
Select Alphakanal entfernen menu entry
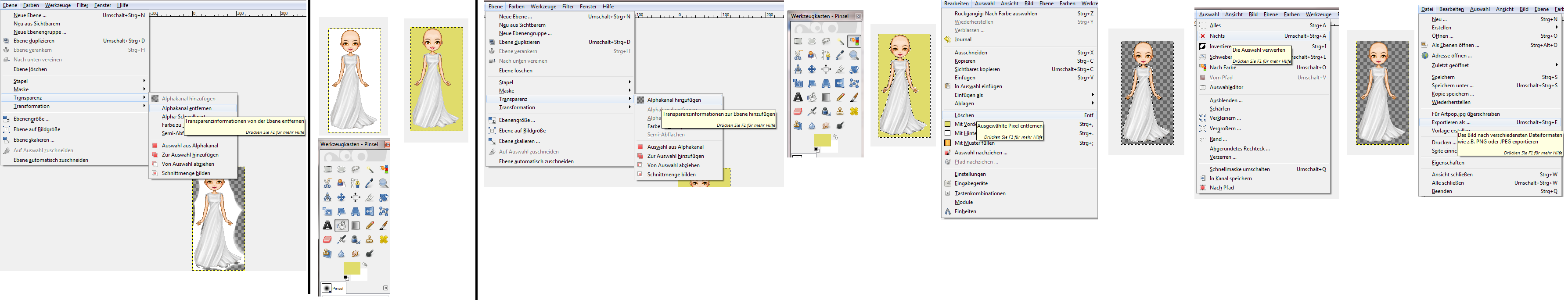click(186, 108)
